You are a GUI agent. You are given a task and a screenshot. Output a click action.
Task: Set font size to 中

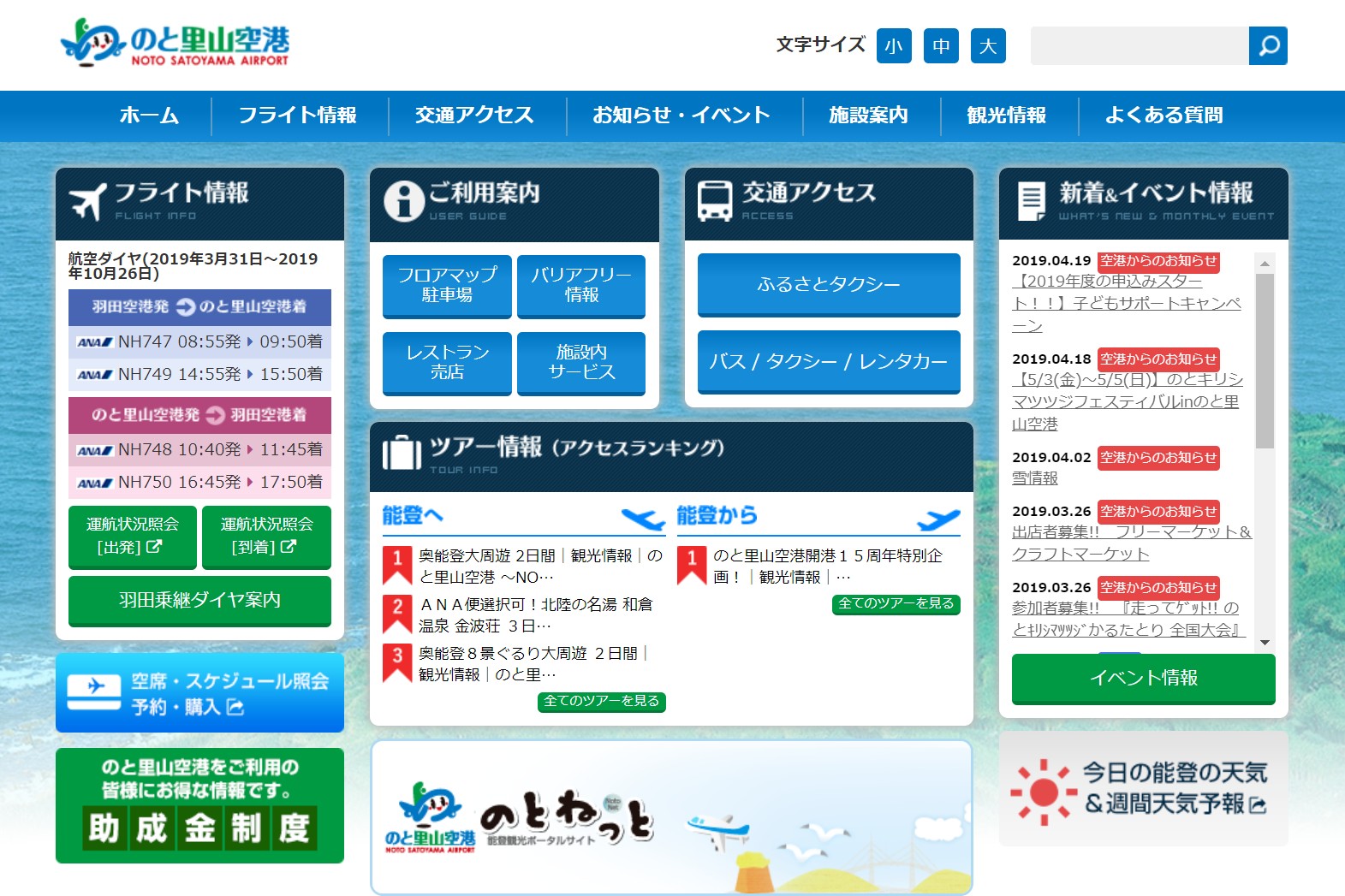tap(941, 46)
